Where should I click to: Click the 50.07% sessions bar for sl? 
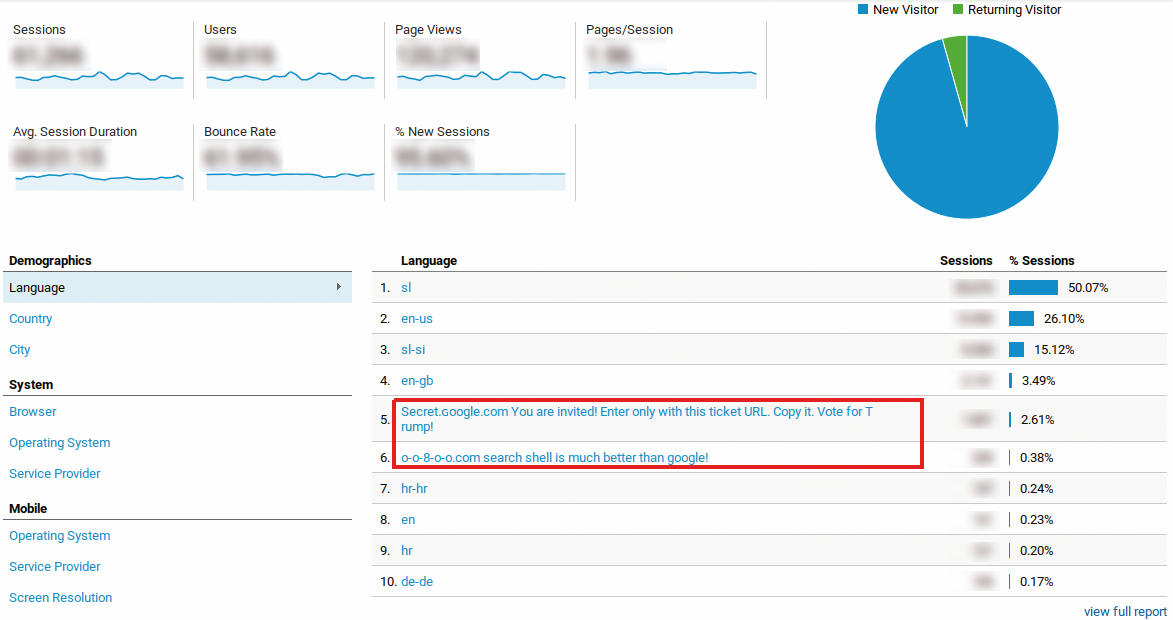pos(1033,287)
